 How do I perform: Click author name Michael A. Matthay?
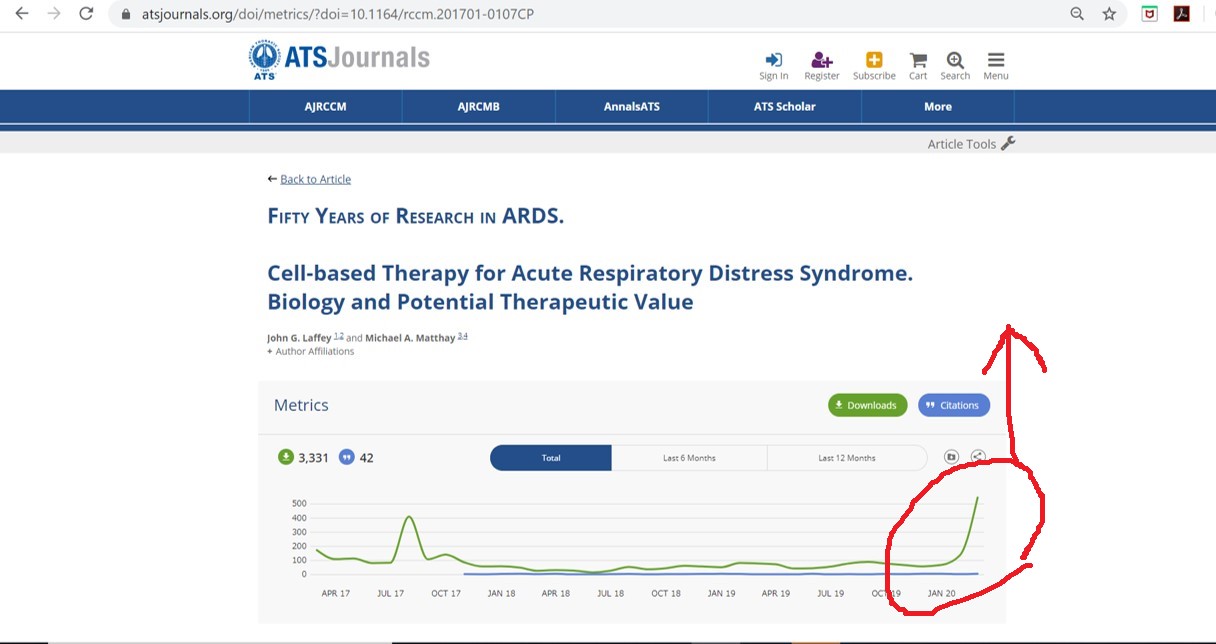click(x=410, y=338)
